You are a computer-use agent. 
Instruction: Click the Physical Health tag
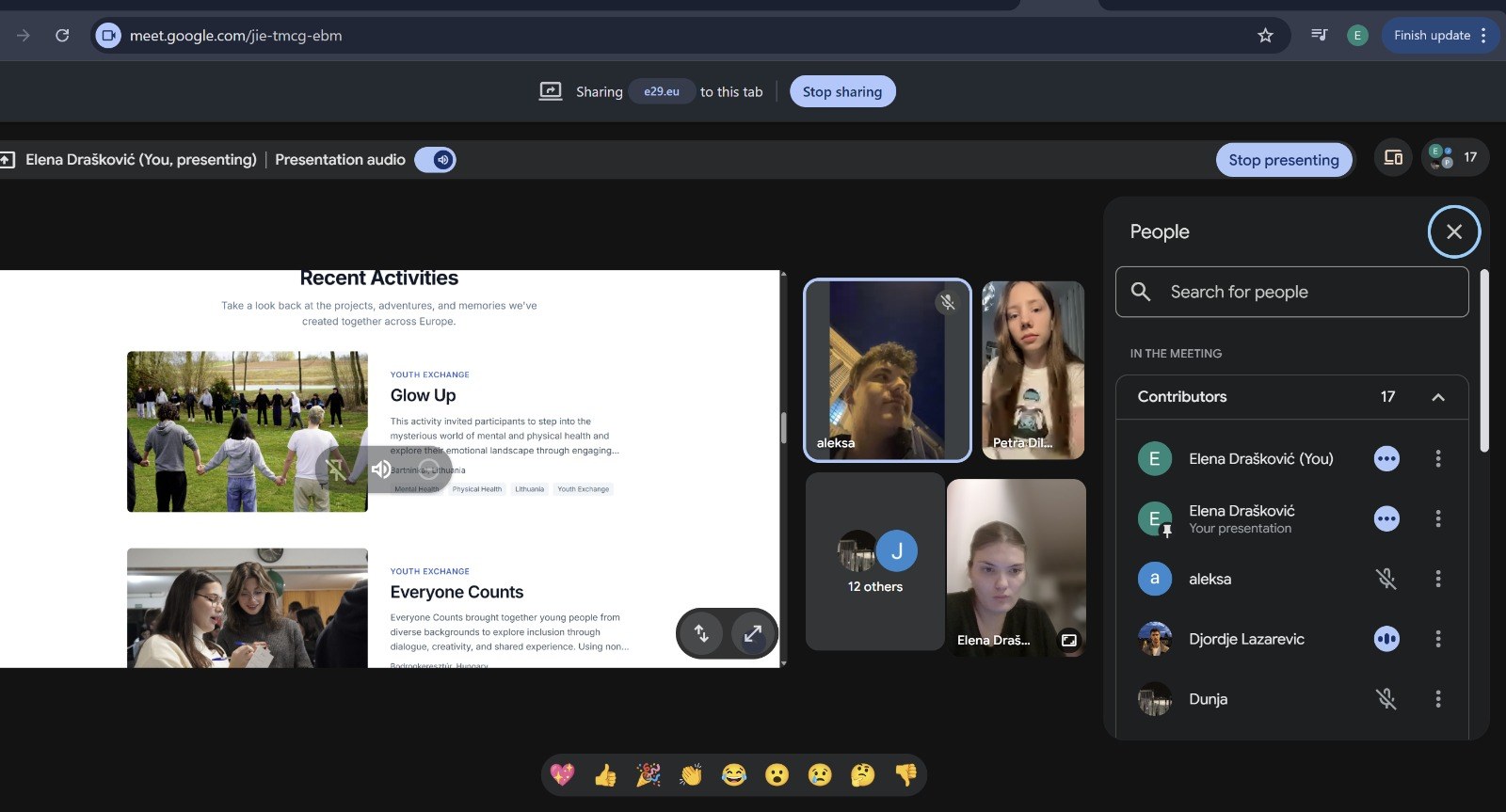(477, 489)
